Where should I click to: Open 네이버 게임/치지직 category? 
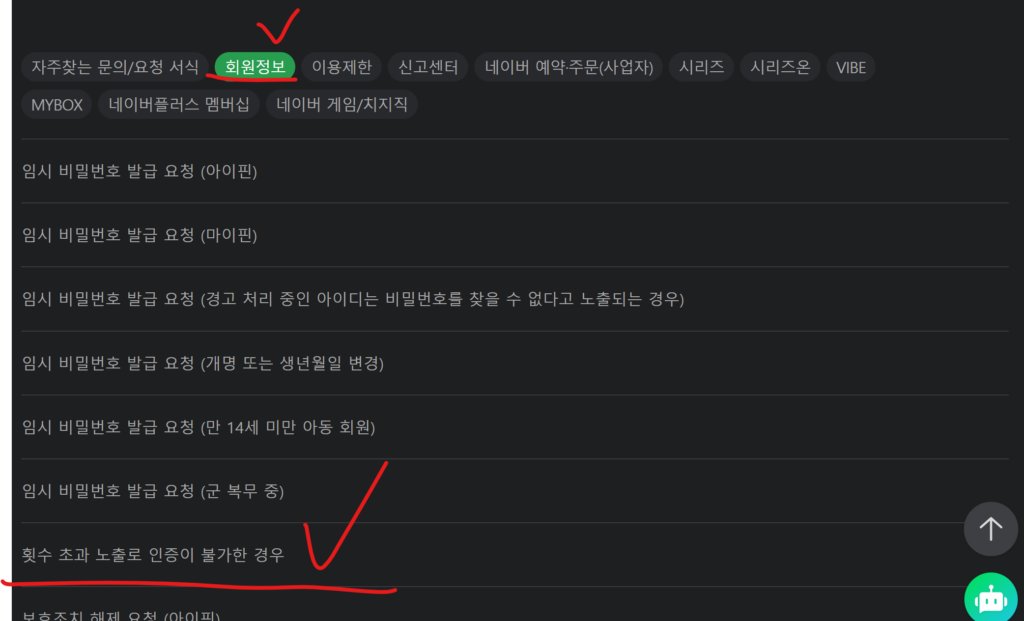pos(342,104)
